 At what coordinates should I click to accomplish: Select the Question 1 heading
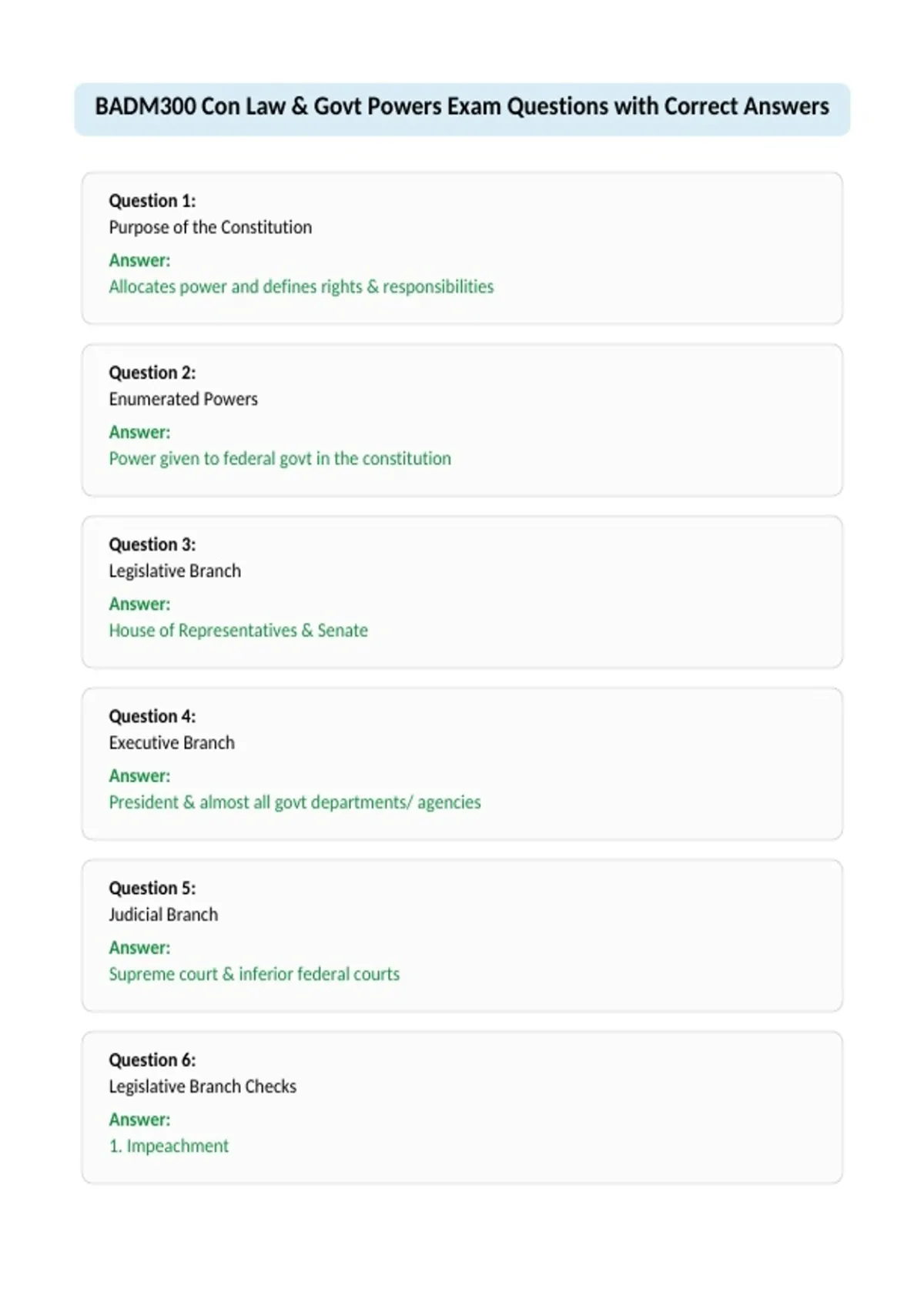click(152, 201)
